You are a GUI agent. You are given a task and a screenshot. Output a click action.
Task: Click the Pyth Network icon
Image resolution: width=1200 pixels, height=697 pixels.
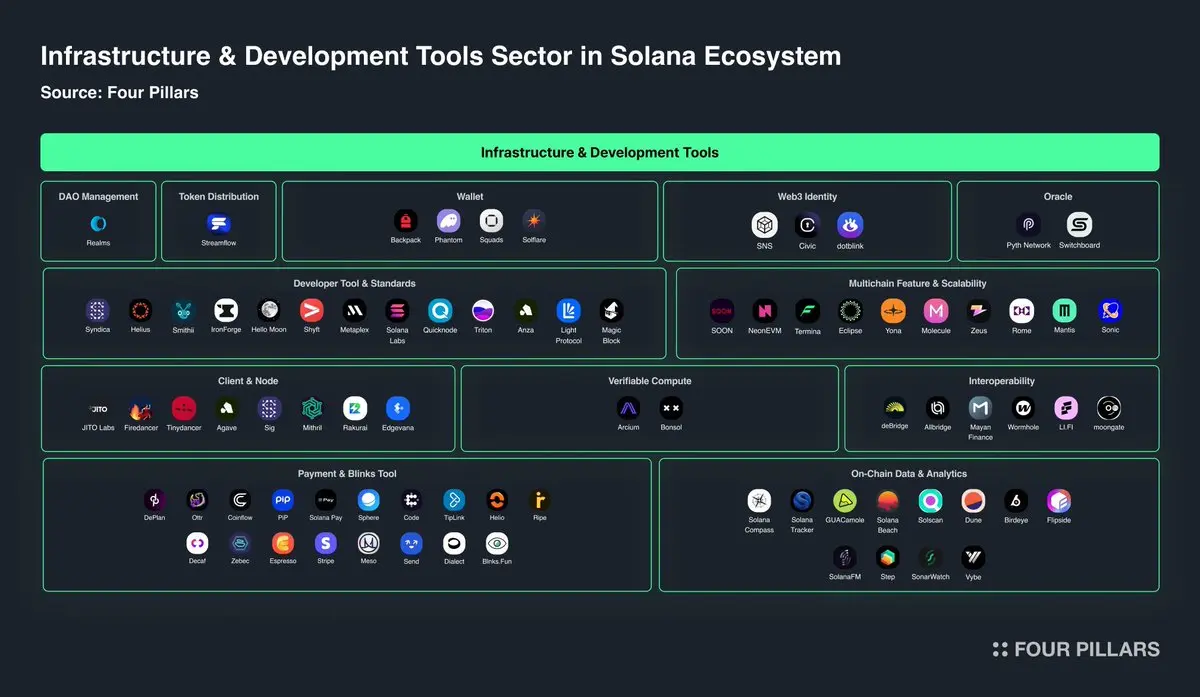1029,225
